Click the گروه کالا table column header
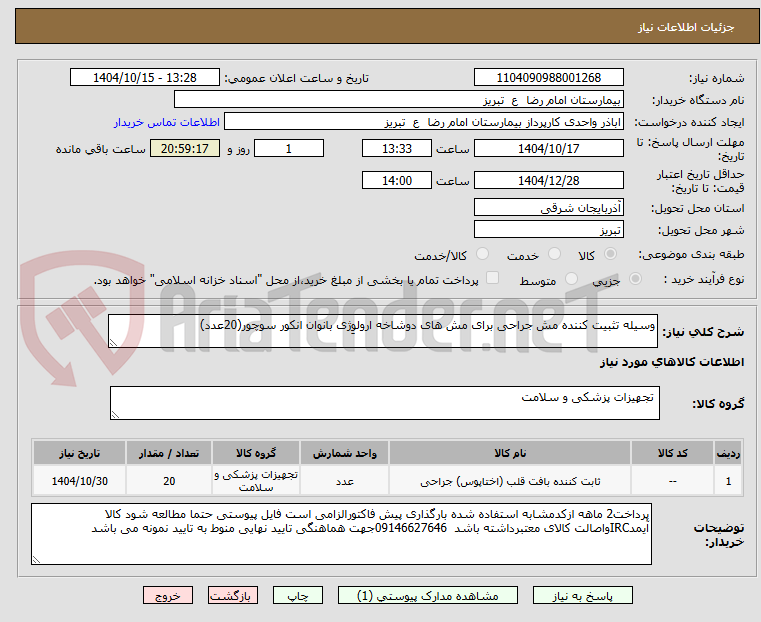 point(256,453)
